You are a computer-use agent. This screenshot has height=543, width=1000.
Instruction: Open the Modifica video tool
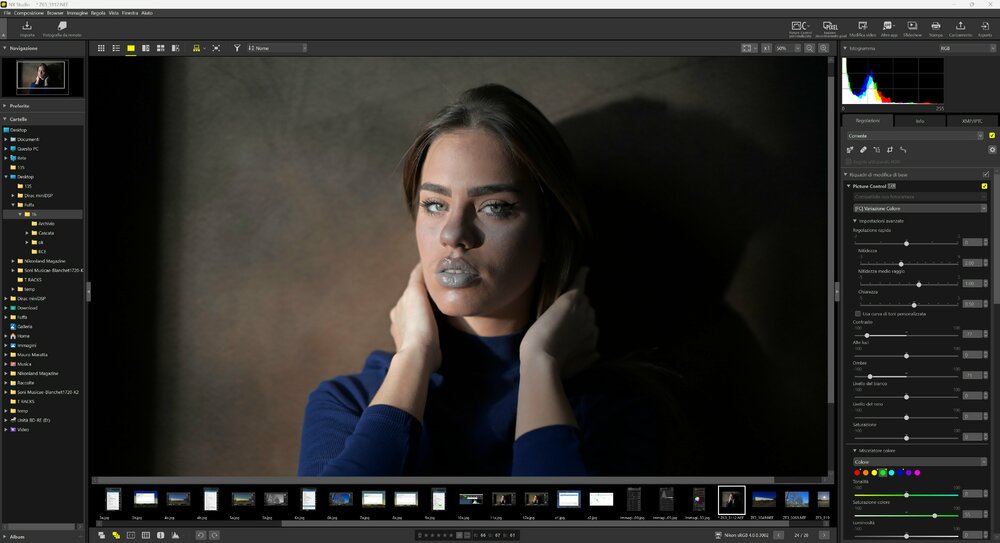click(x=862, y=28)
